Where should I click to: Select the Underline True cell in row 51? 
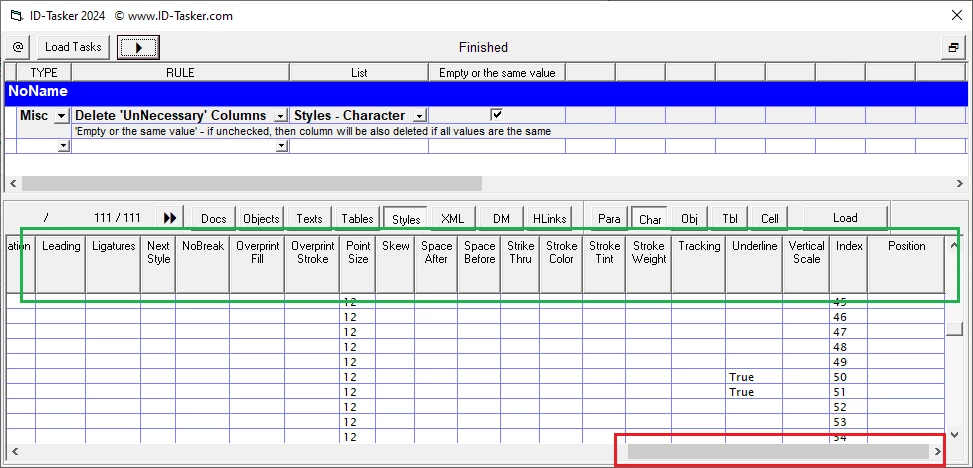[x=755, y=392]
